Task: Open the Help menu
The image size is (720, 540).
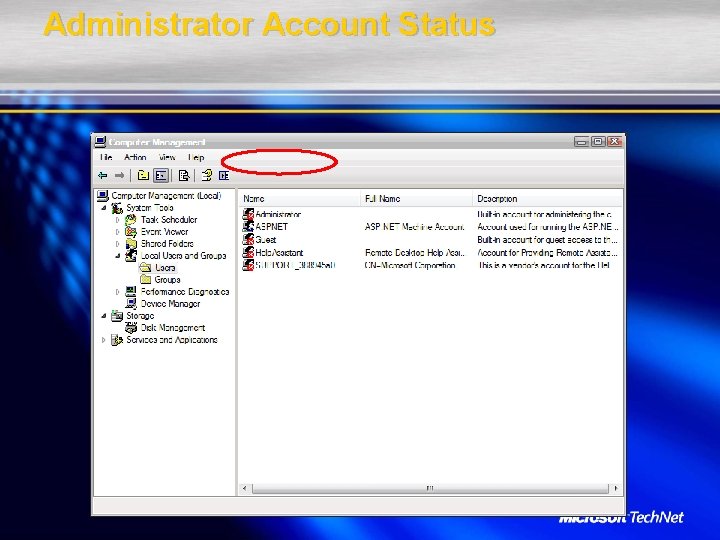Action: [196, 157]
